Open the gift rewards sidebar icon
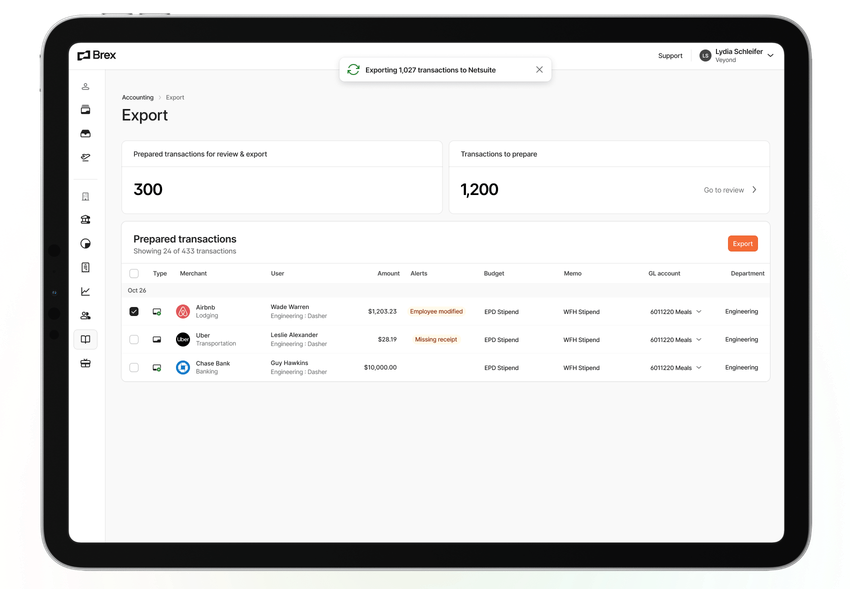This screenshot has height=589, width=850. tap(85, 363)
